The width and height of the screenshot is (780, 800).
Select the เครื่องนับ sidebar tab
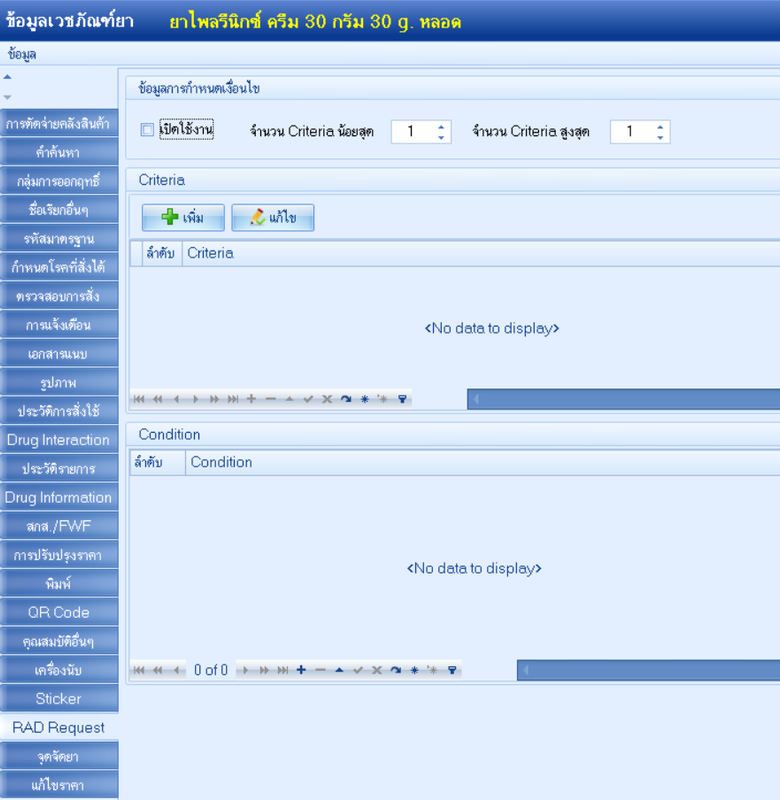[59, 670]
